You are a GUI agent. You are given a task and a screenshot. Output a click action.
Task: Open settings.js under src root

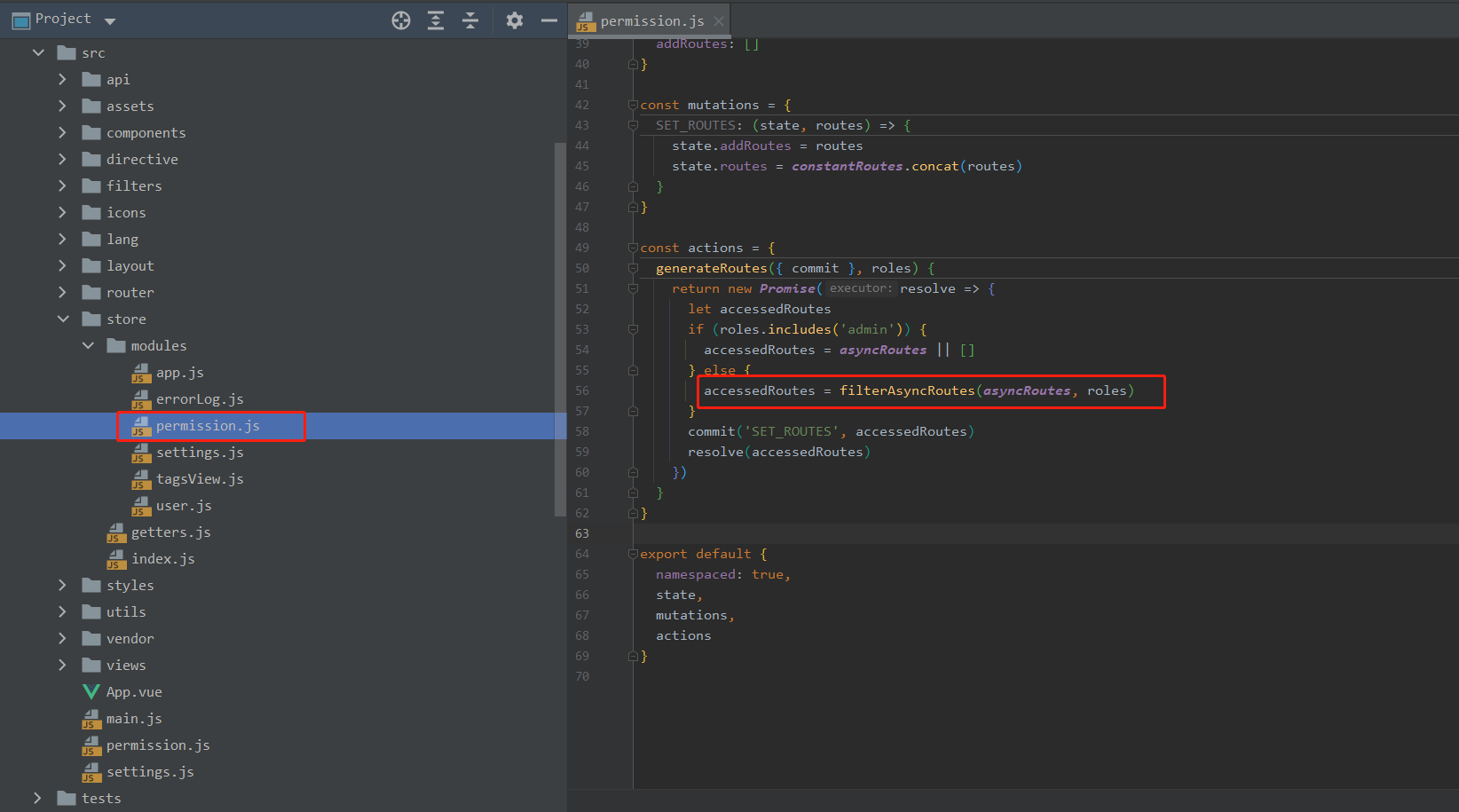[150, 772]
